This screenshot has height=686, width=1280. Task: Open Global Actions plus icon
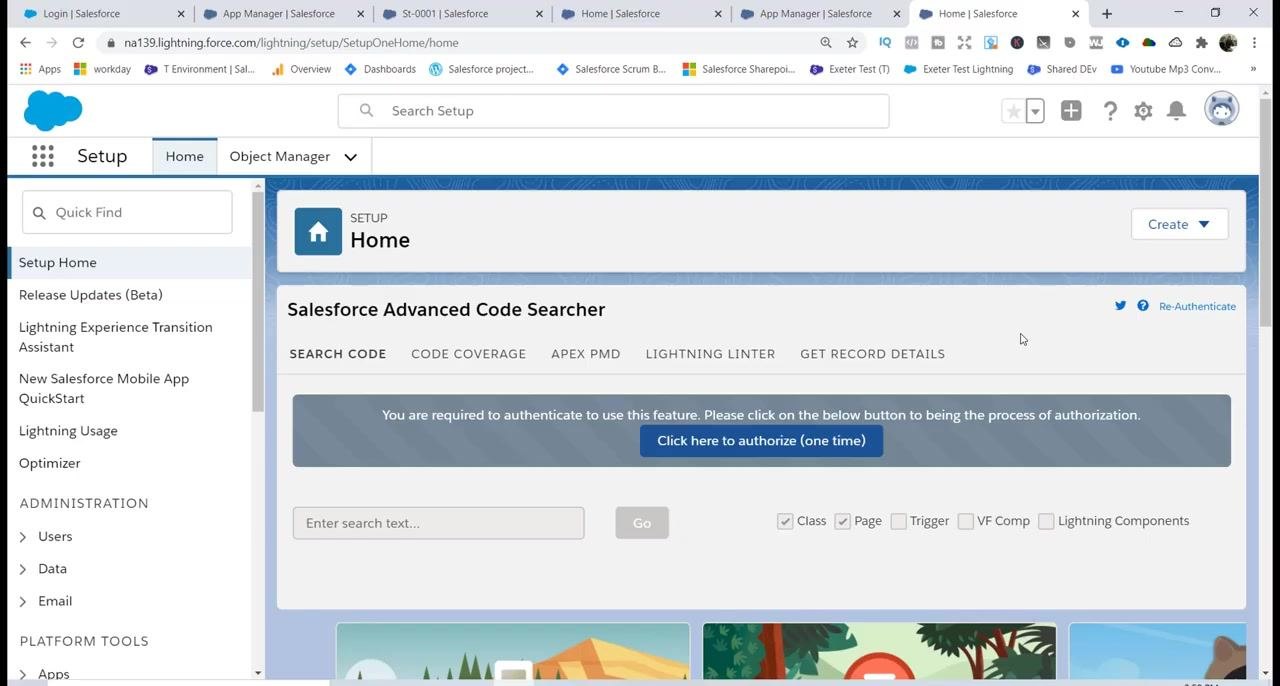[x=1071, y=111]
